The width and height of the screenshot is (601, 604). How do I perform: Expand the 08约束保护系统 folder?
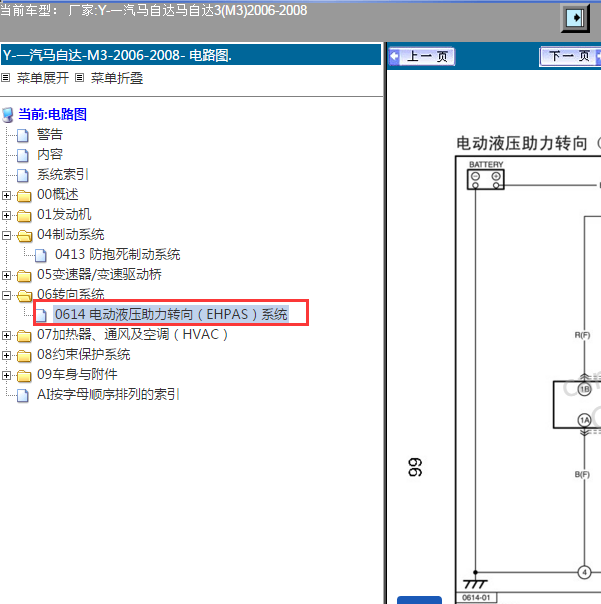pyautogui.click(x=6, y=356)
